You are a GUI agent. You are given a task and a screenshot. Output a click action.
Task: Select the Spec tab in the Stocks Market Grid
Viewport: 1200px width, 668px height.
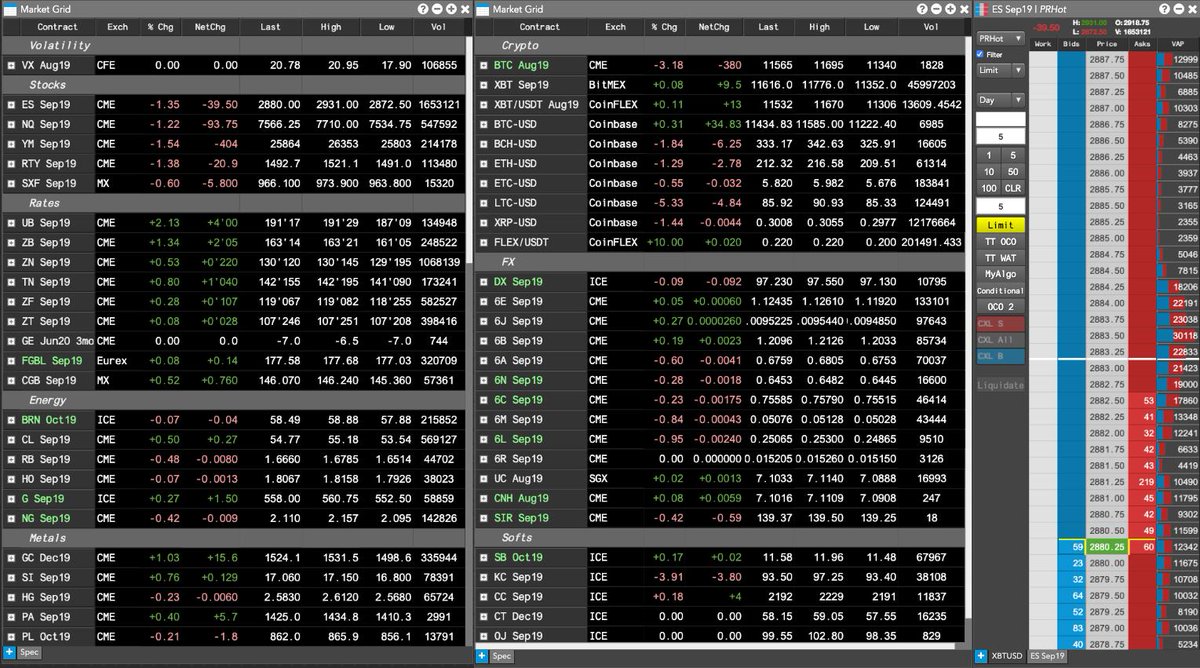(30, 652)
